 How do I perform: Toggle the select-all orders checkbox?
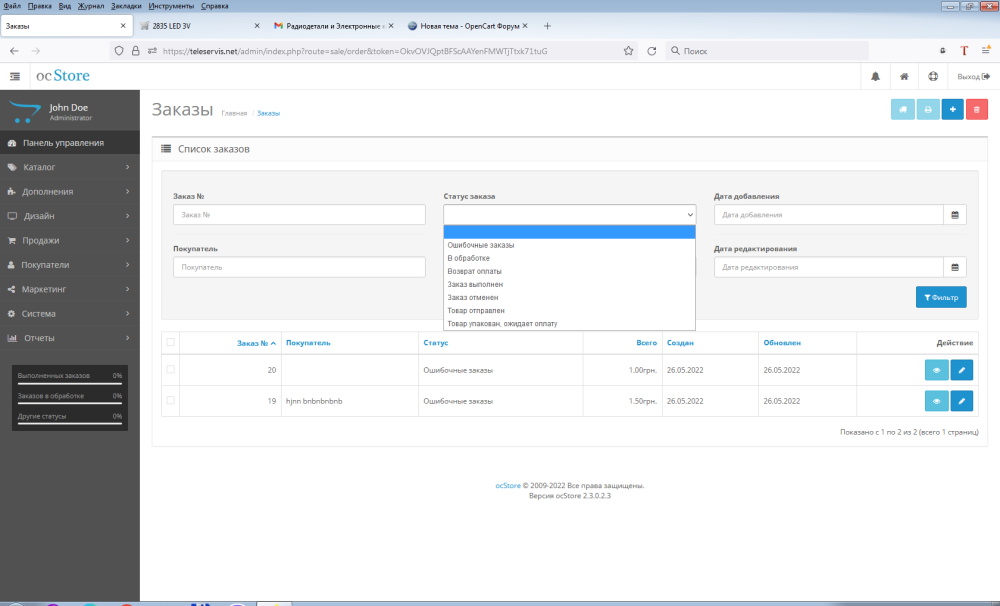pyautogui.click(x=170, y=342)
